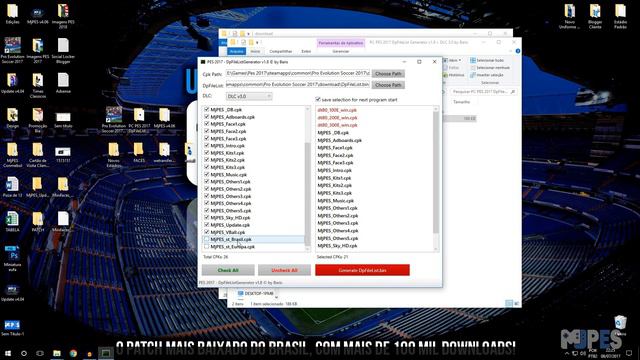
Task: Check MjPES_st_Europa.cpk checkbox
Action: tap(207, 247)
